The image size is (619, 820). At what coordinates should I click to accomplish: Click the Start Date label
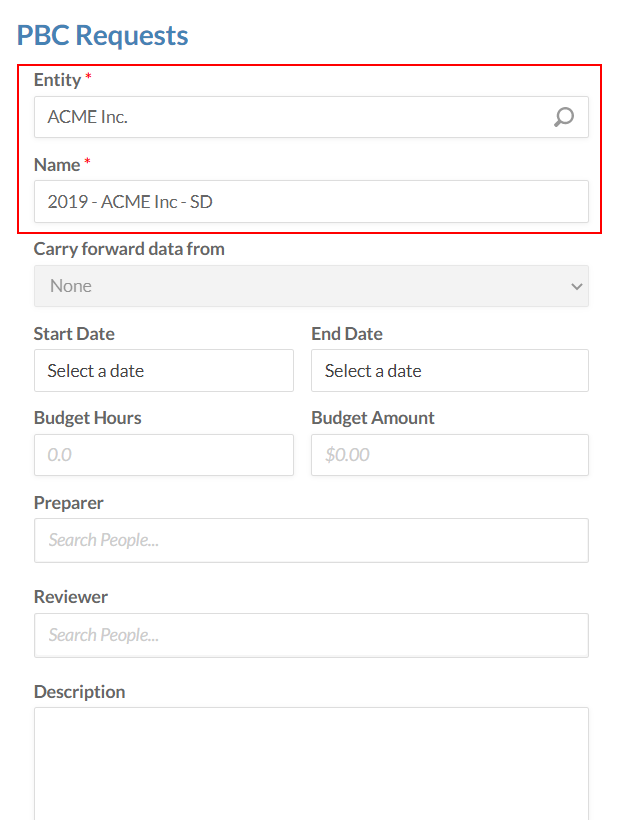[x=74, y=334]
